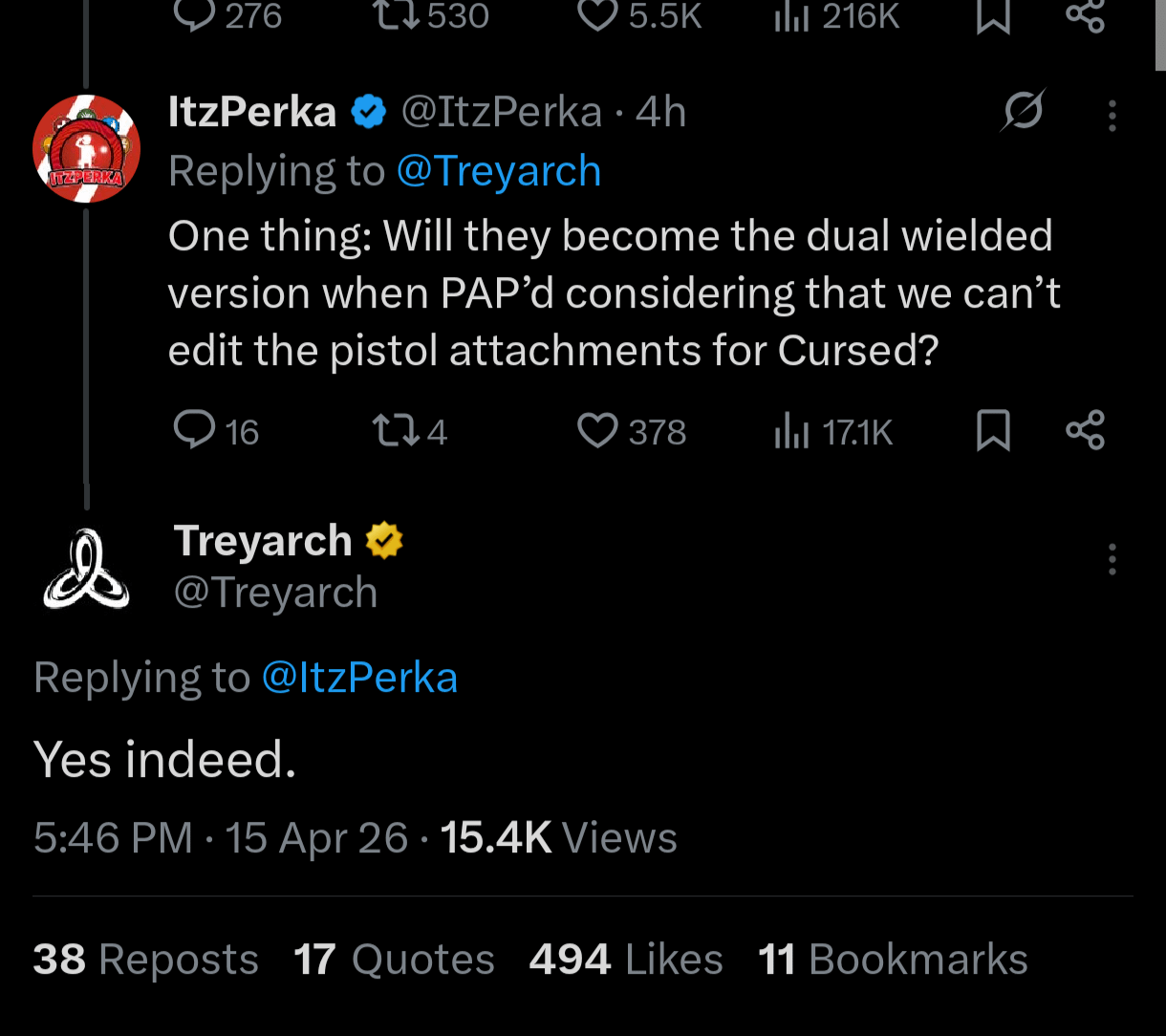Open Treyarch's profile avatar
This screenshot has height=1036, width=1166.
coord(86,568)
